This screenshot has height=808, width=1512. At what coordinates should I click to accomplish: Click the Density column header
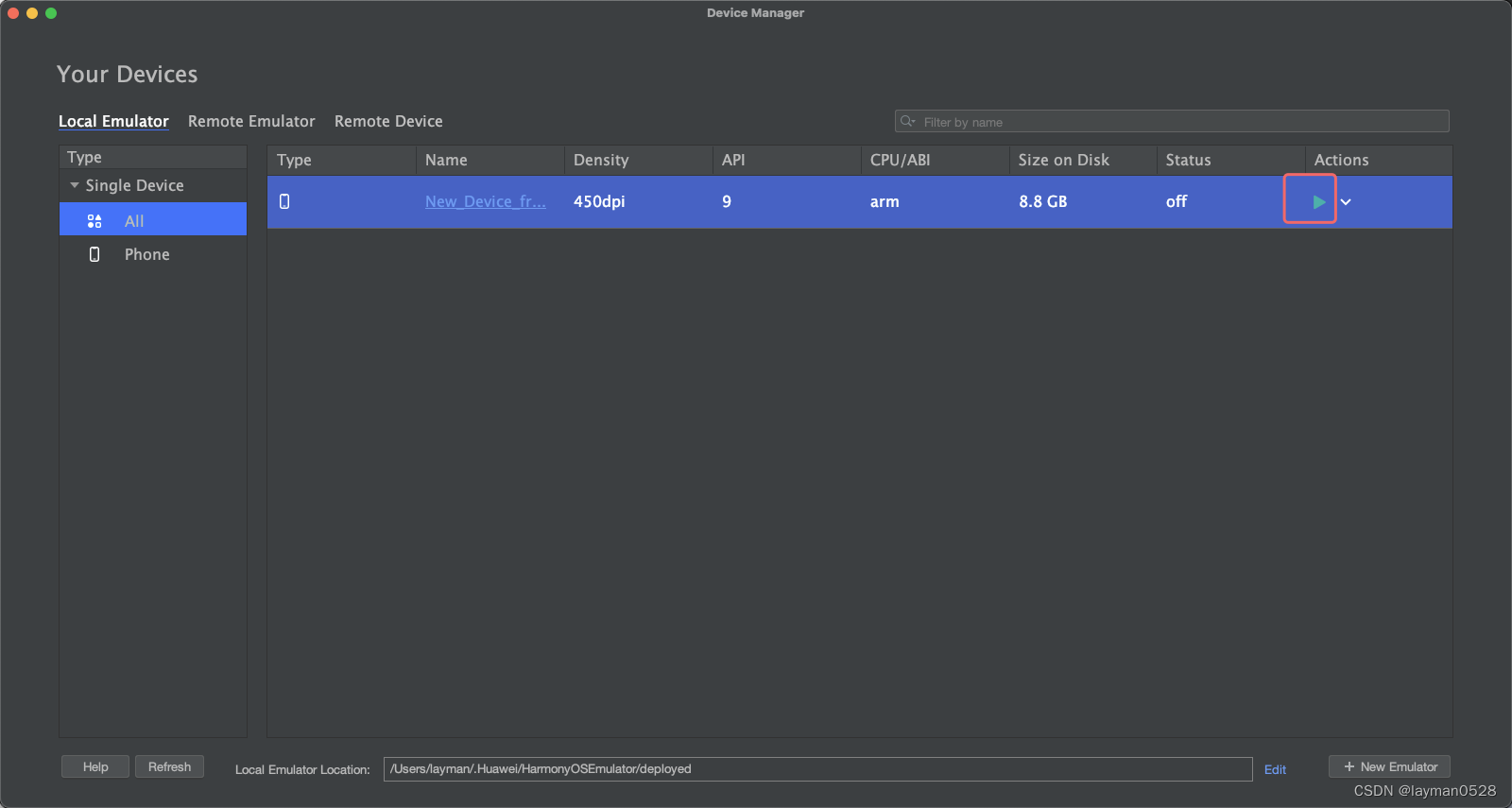point(639,160)
